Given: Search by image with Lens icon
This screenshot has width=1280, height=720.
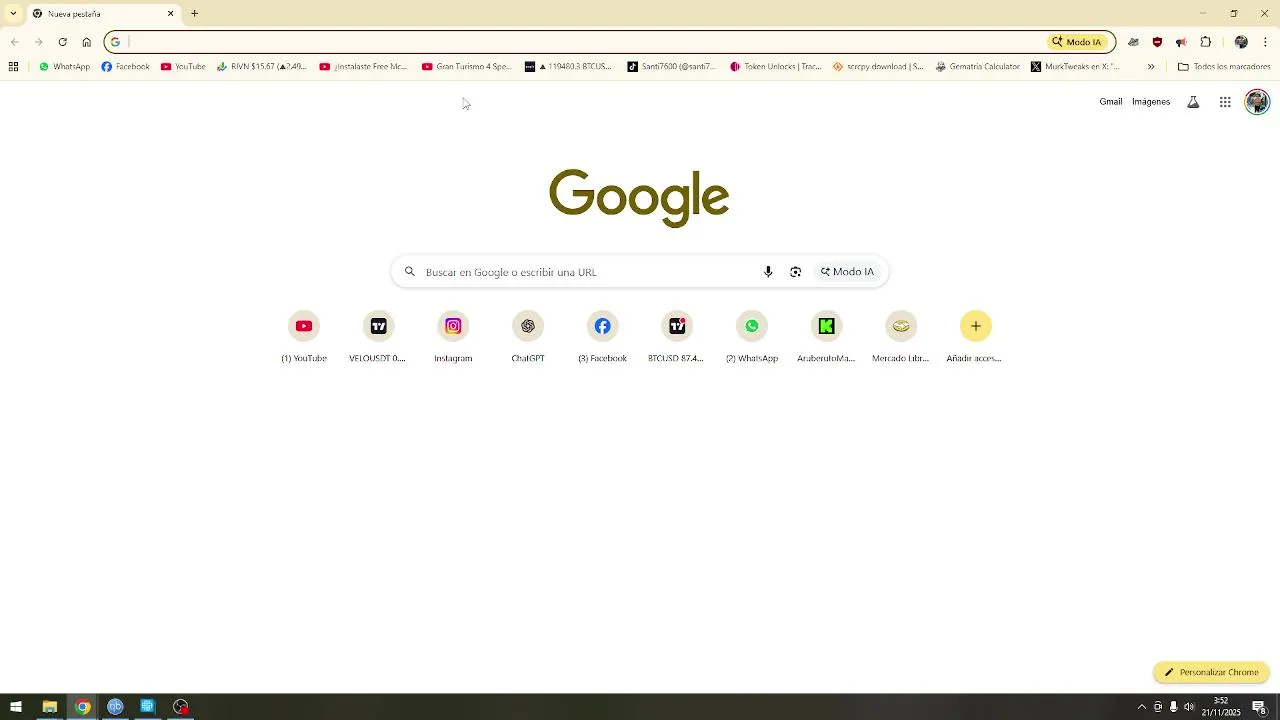Looking at the screenshot, I should pos(796,272).
